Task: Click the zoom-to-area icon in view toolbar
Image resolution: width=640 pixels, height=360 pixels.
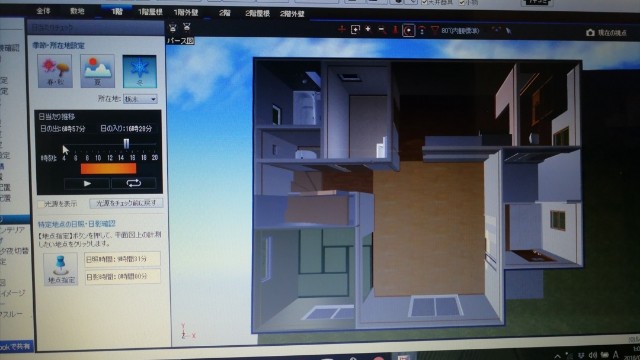Action: [355, 29]
